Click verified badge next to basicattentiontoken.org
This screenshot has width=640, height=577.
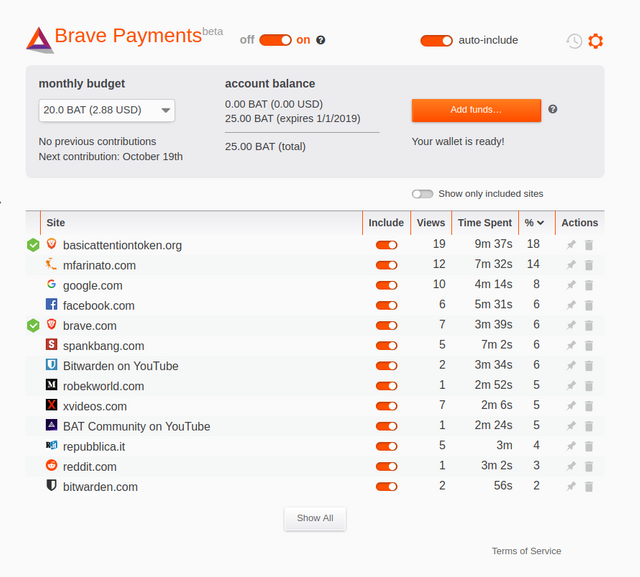click(x=33, y=245)
